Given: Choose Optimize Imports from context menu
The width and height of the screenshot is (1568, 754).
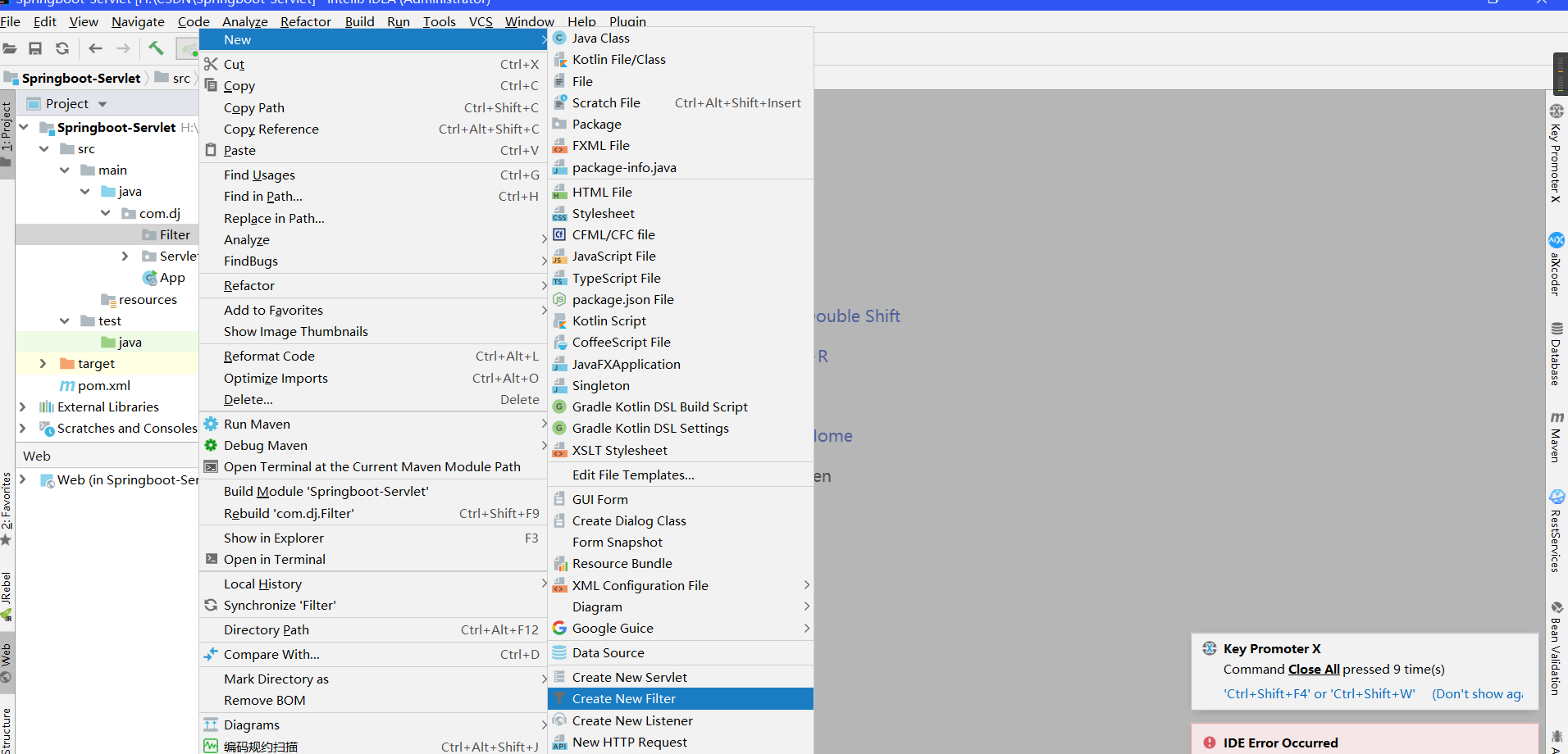Looking at the screenshot, I should coord(373,378).
